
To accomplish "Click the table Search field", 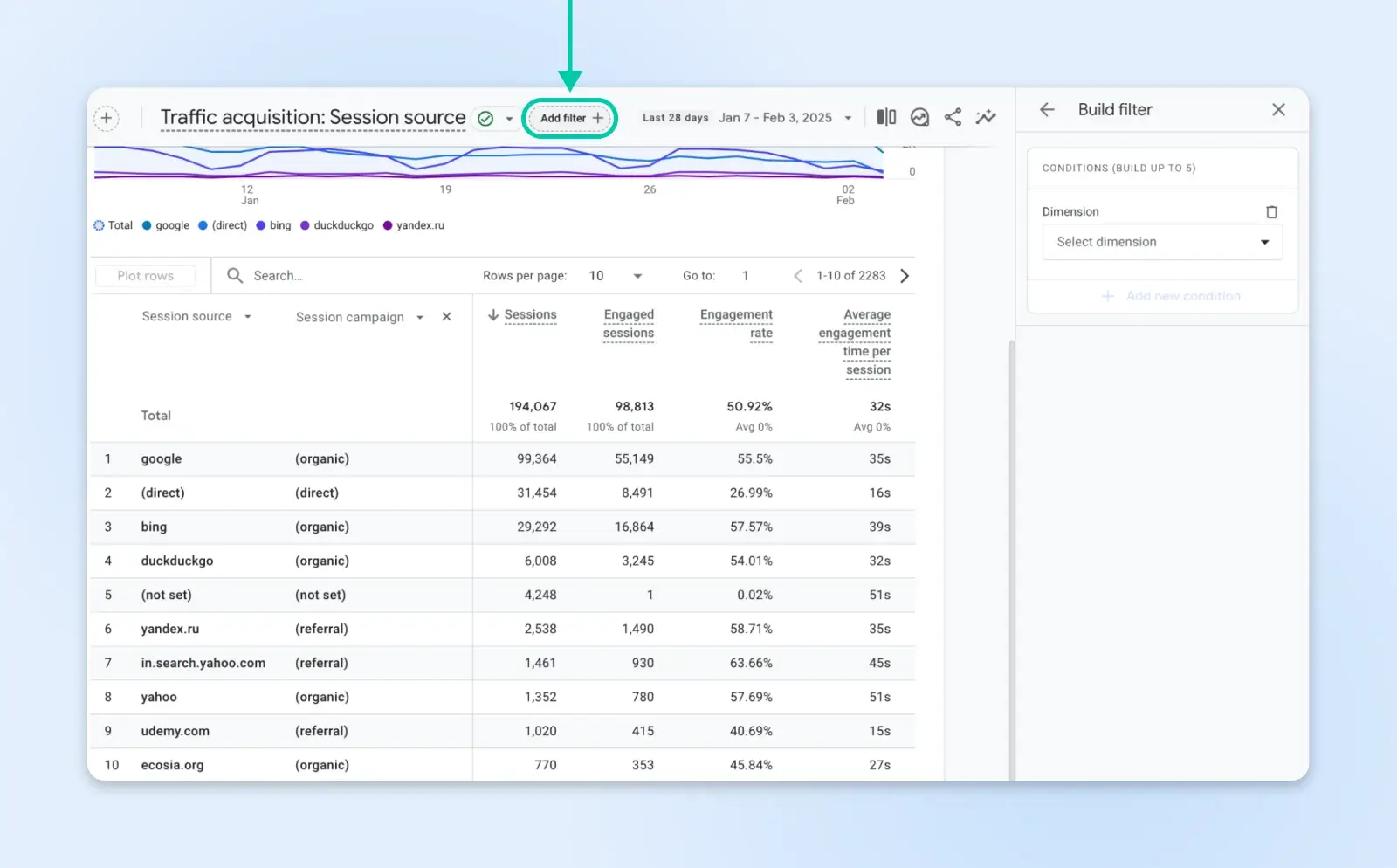I will (x=349, y=276).
